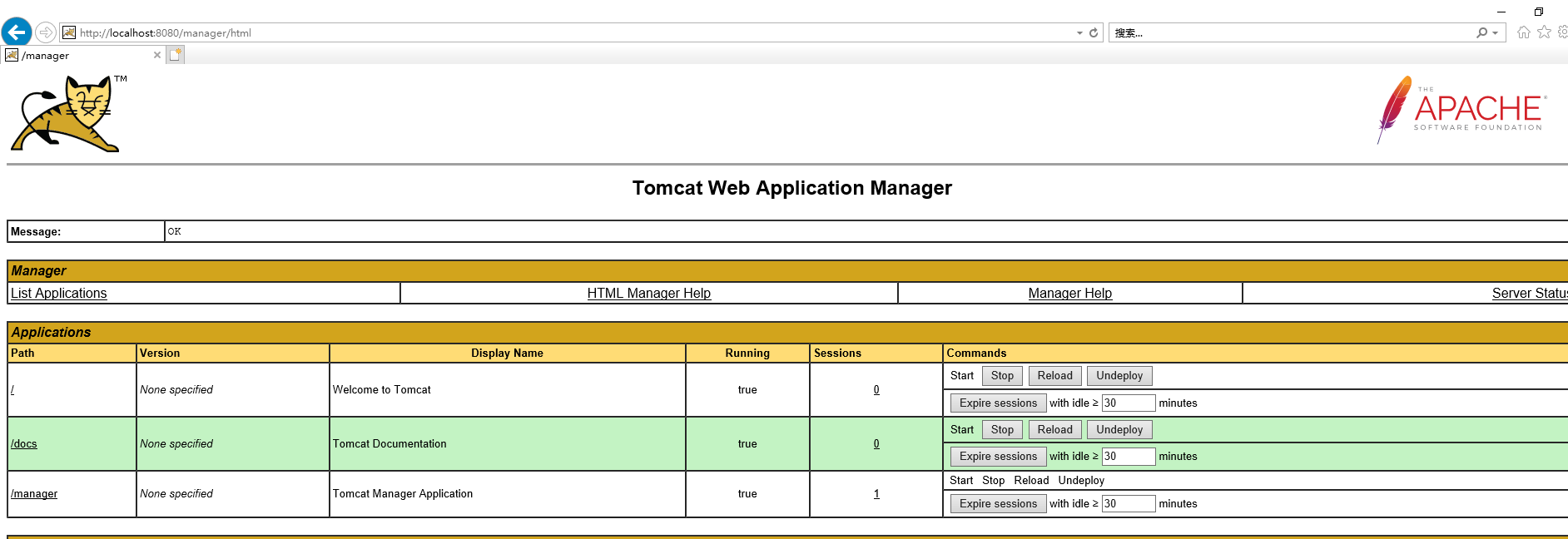
Task: Click the Apache Software Foundation logo
Action: click(1461, 111)
